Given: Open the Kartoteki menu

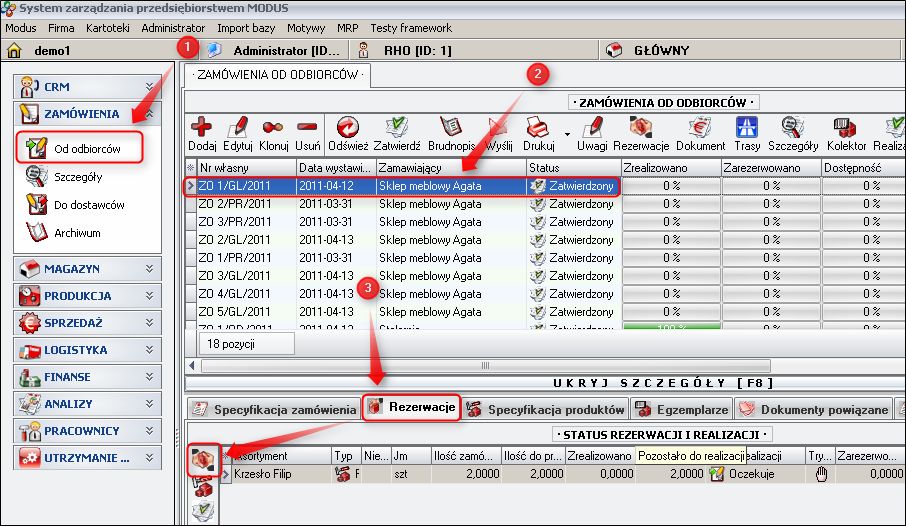Looking at the screenshot, I should point(107,28).
